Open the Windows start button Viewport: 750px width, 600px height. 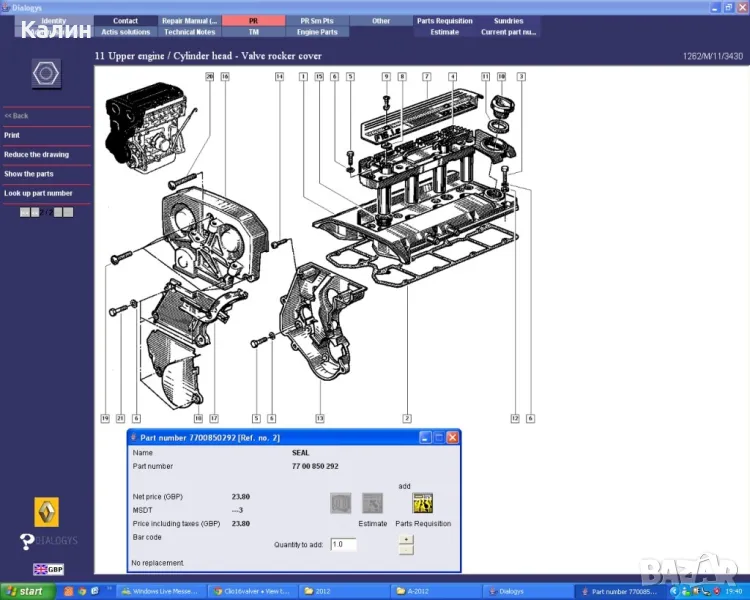(24, 591)
